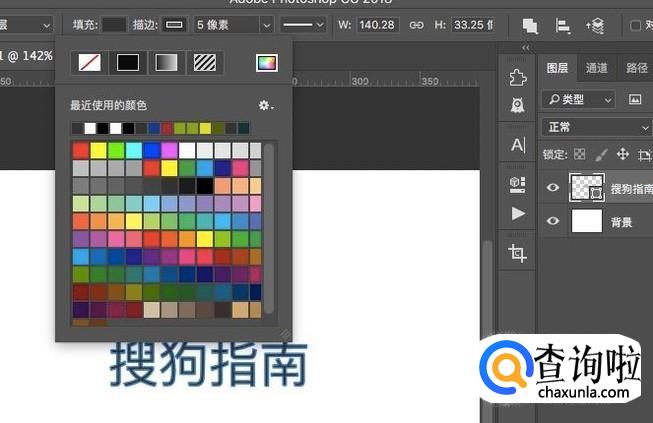Open the puzzle-piece extensions panel icon
This screenshot has height=423, width=653.
[518, 78]
